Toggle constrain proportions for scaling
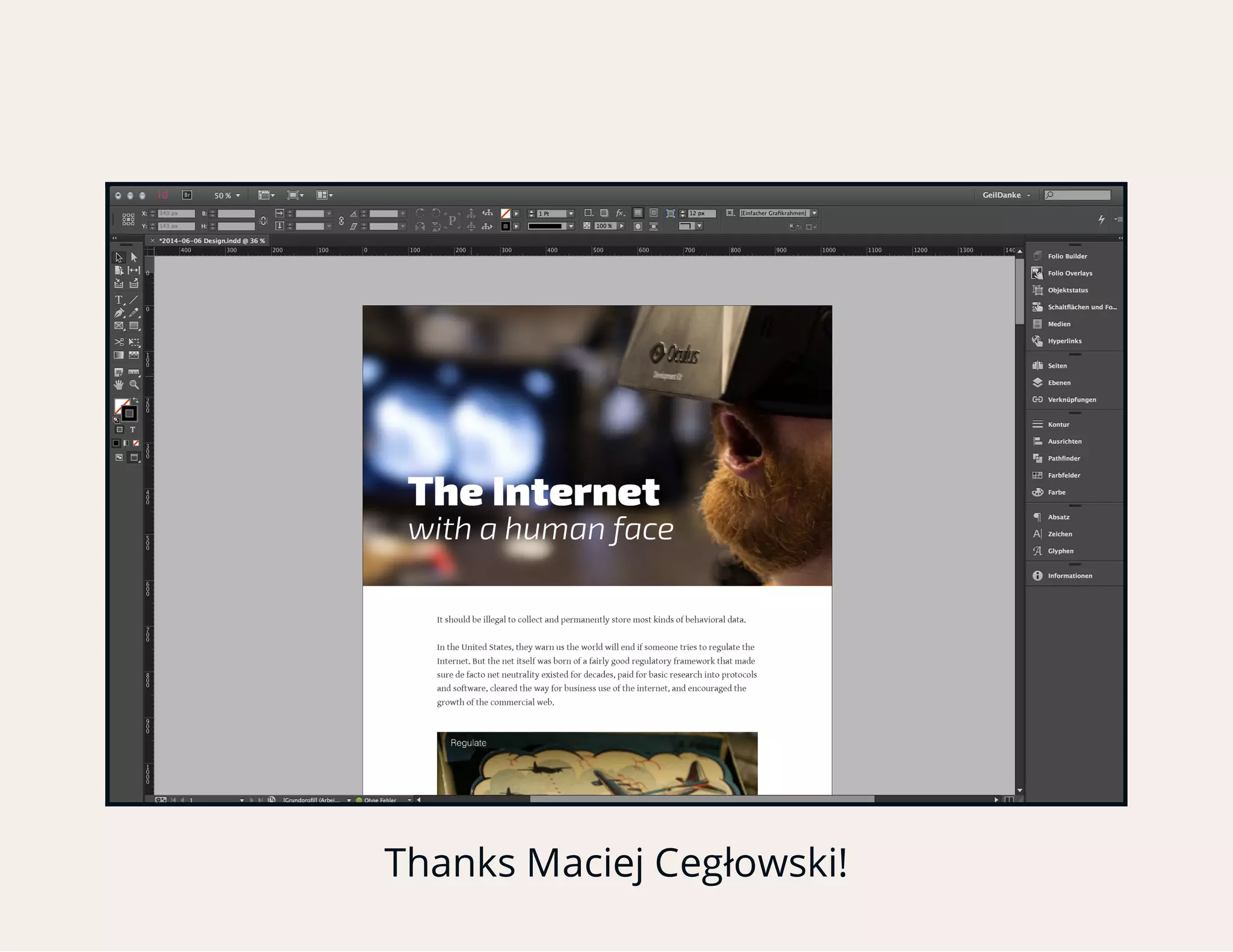Image resolution: width=1233 pixels, height=952 pixels. coord(341,220)
